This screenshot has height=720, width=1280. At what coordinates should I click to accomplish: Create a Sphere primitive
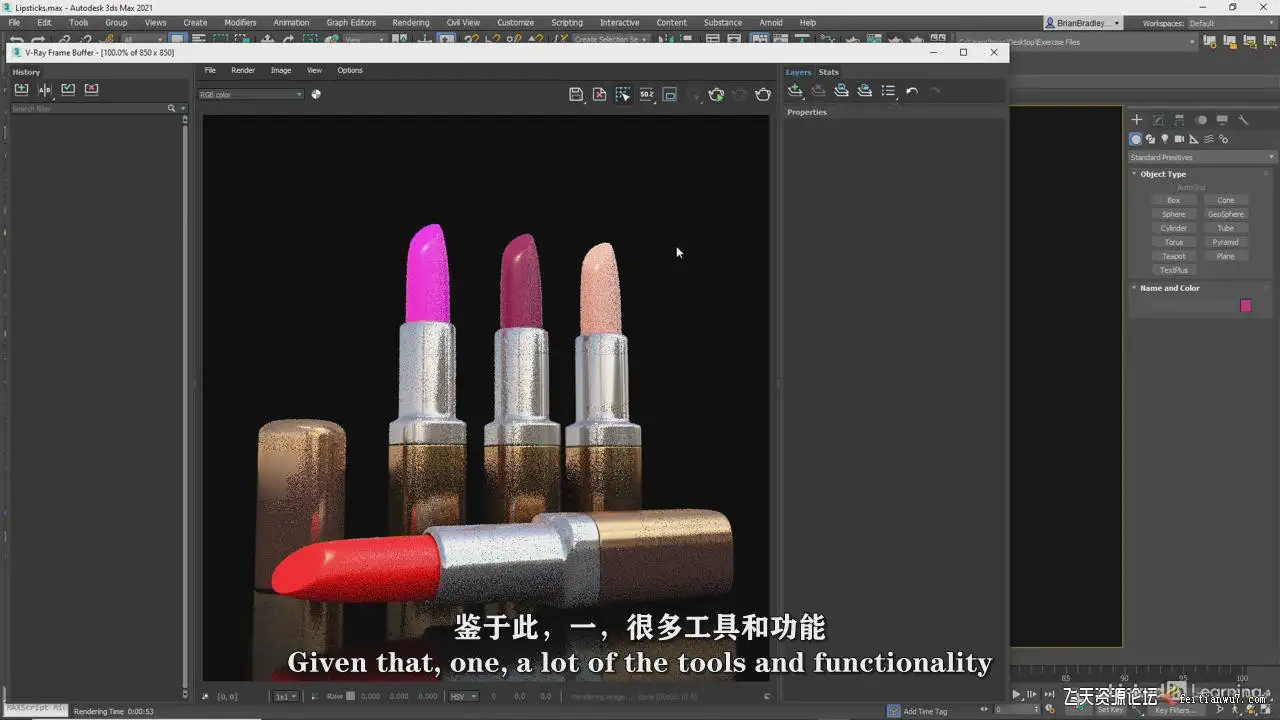click(1174, 214)
